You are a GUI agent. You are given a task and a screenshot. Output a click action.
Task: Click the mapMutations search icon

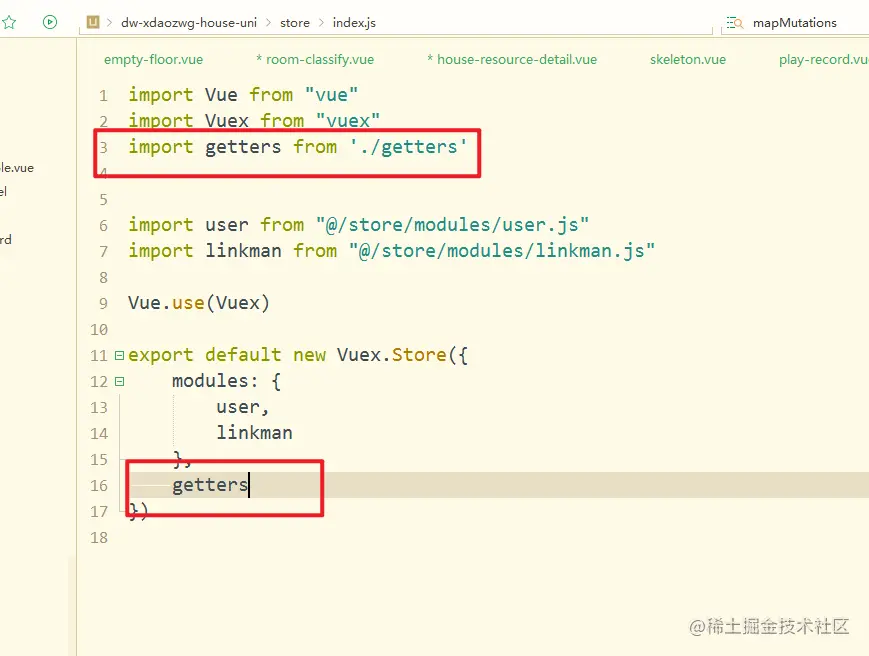pos(735,23)
